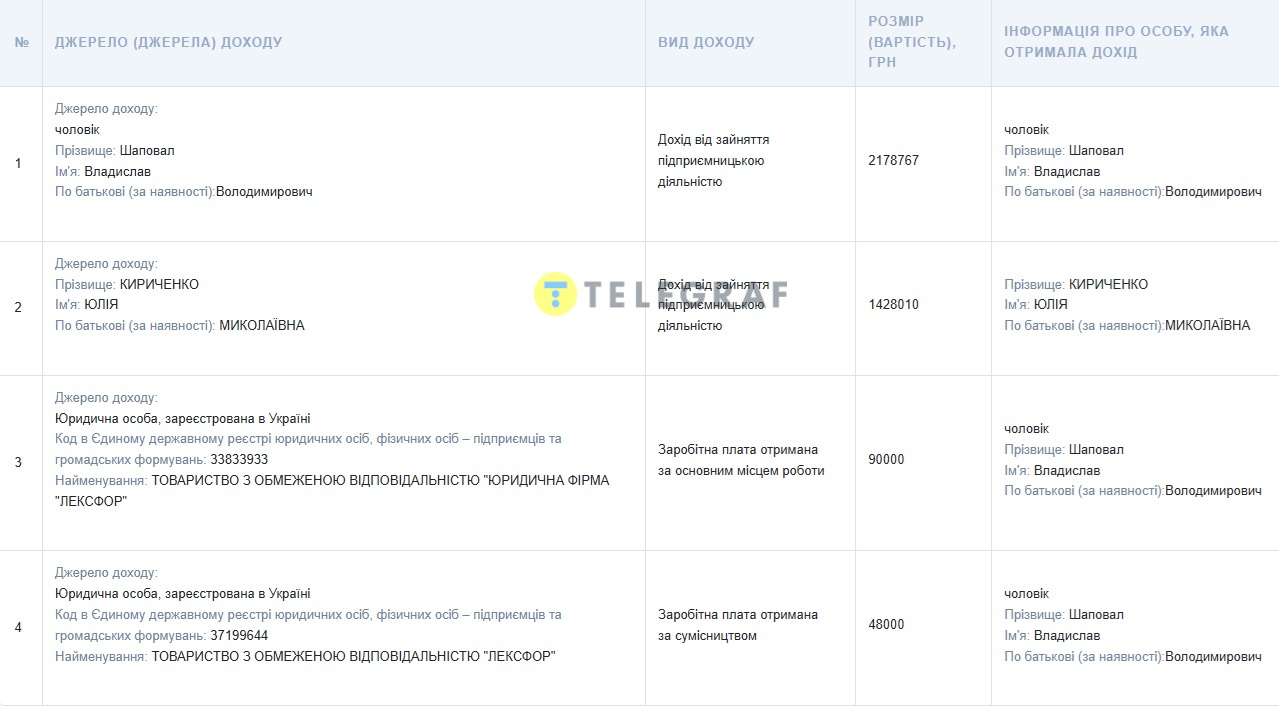The height and width of the screenshot is (709, 1279).
Task: Click surname КИРИЧЕНКО in income source column
Action: [x=159, y=285]
